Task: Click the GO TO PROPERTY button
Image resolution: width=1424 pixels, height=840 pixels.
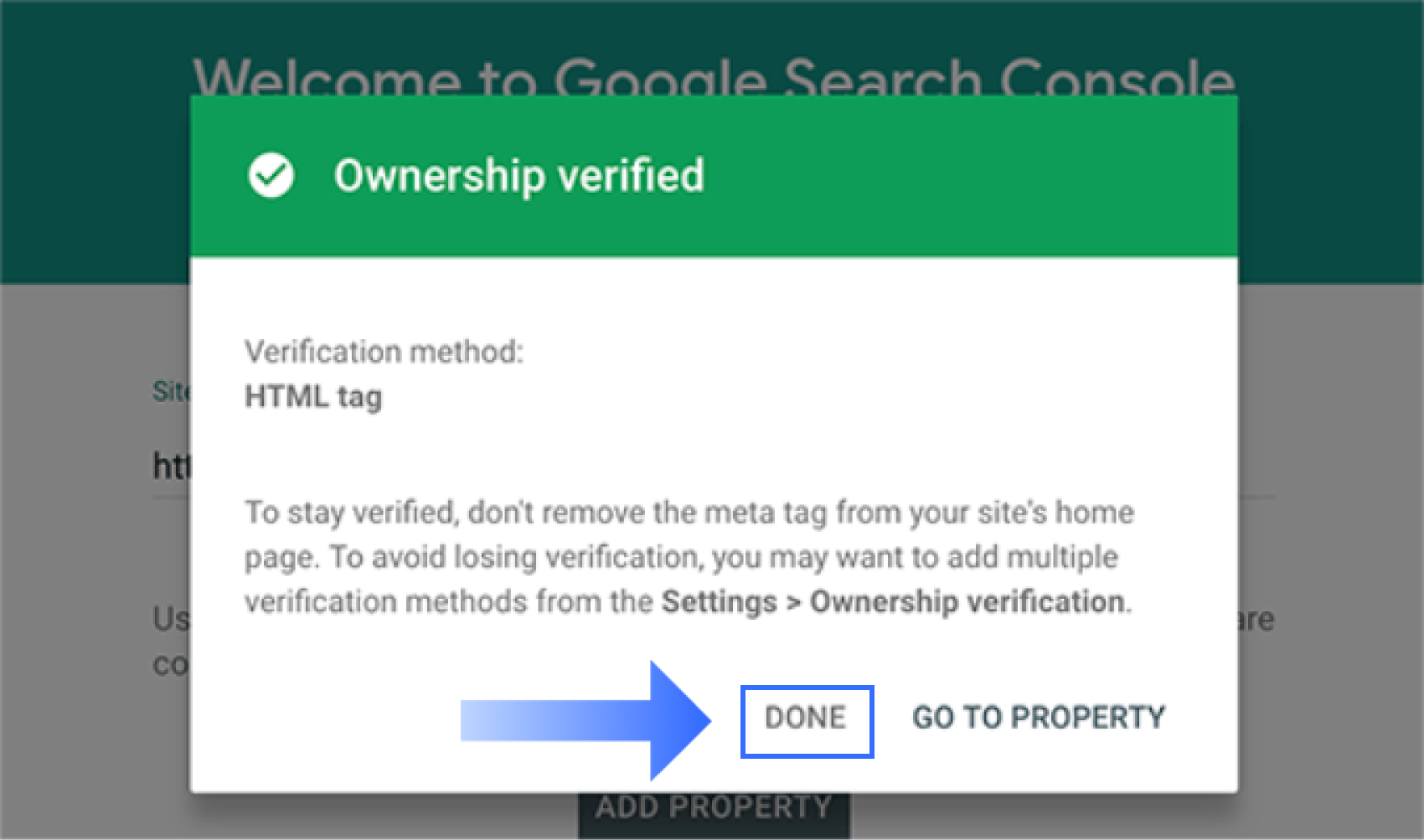Action: click(x=1039, y=718)
